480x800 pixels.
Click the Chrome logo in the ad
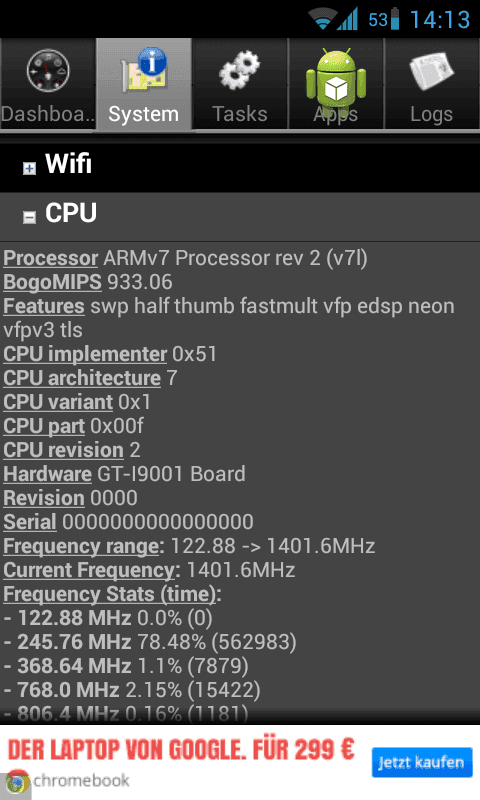tap(18, 781)
